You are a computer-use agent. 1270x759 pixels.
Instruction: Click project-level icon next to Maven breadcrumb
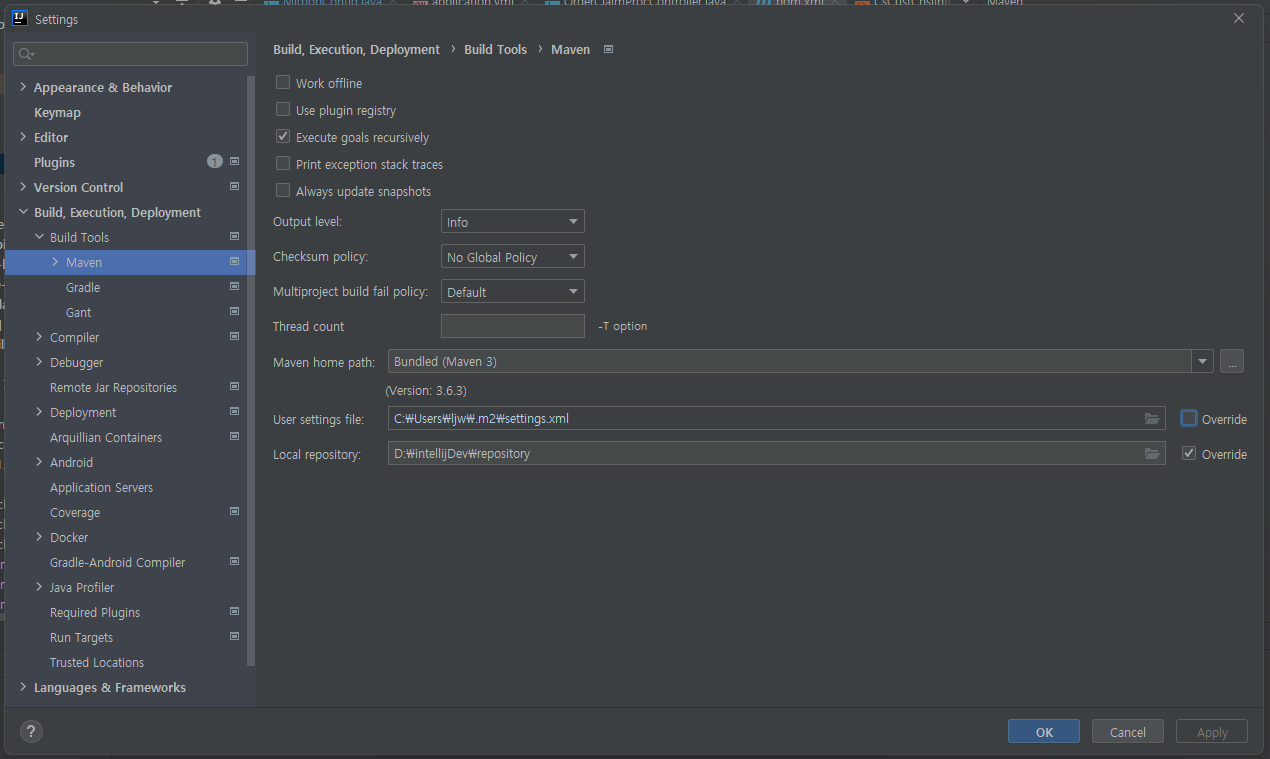609,49
